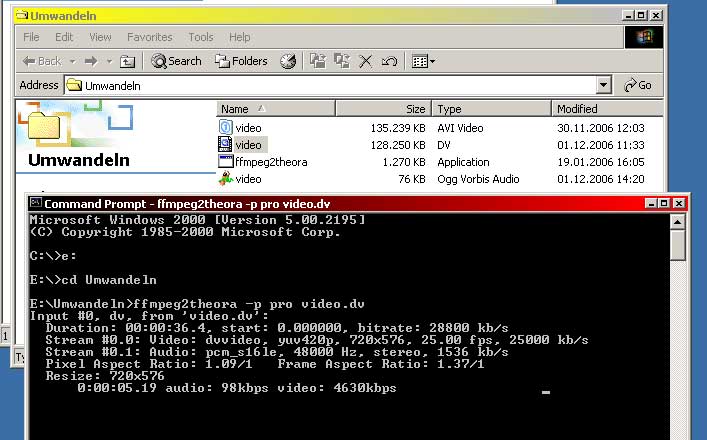The width and height of the screenshot is (707, 440).
Task: Click the 19.01.2006 16:05 modified date
Action: [601, 162]
